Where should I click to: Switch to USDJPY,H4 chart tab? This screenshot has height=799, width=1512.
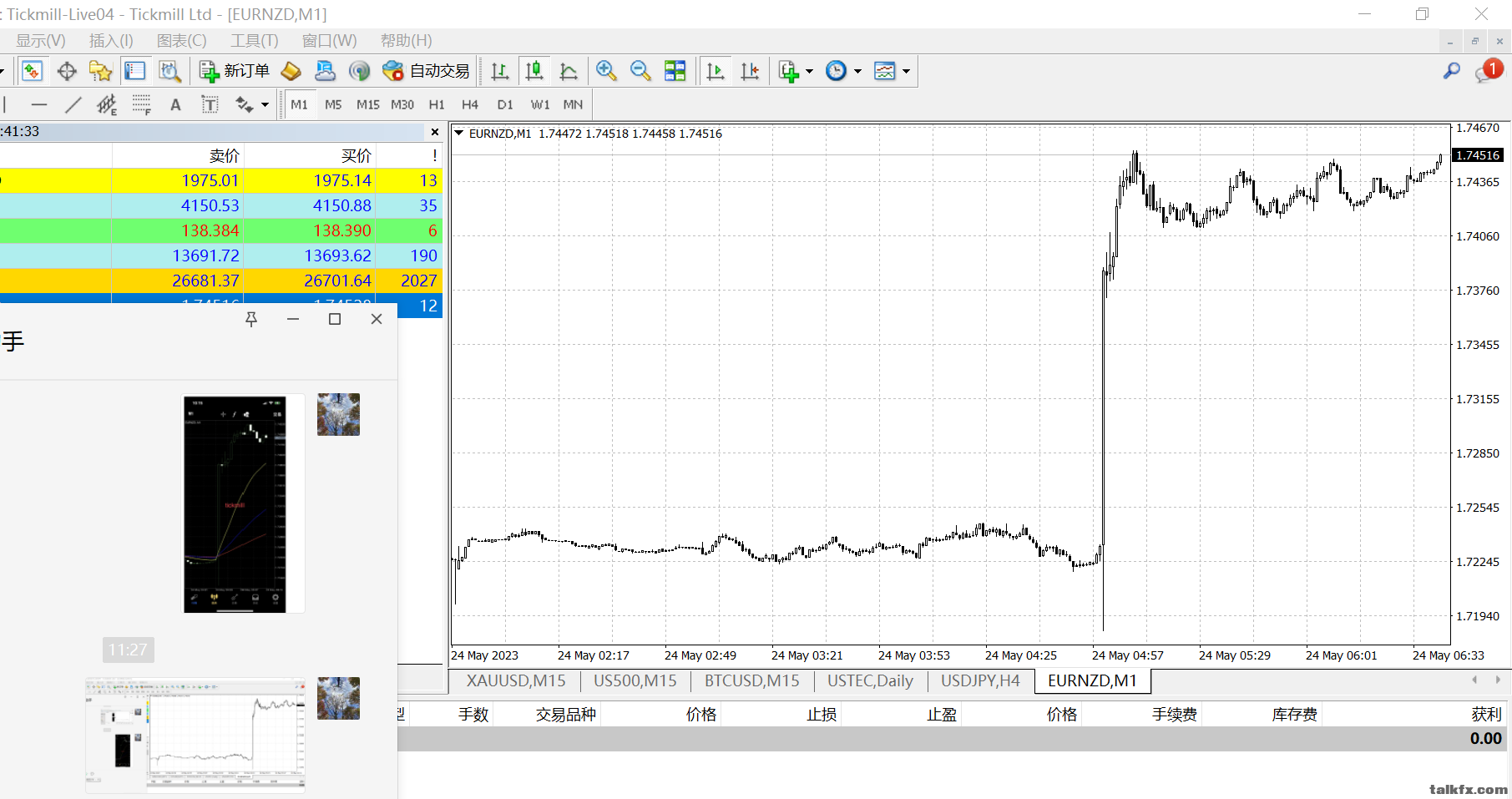point(980,681)
